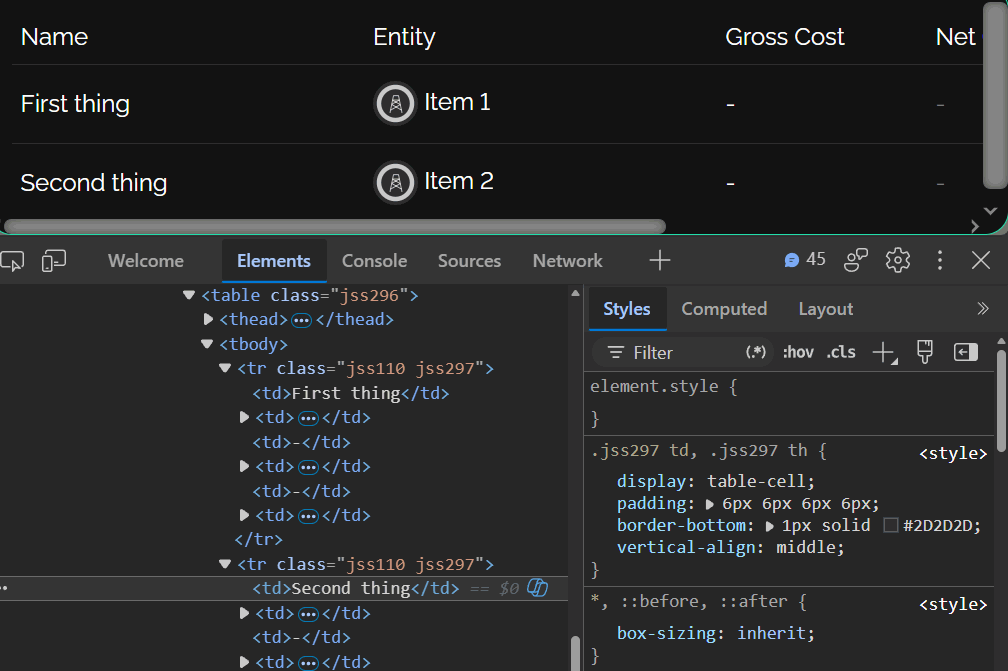Toggle computed styles sidebar icon
The width and height of the screenshot is (1008, 671).
pos(966,352)
